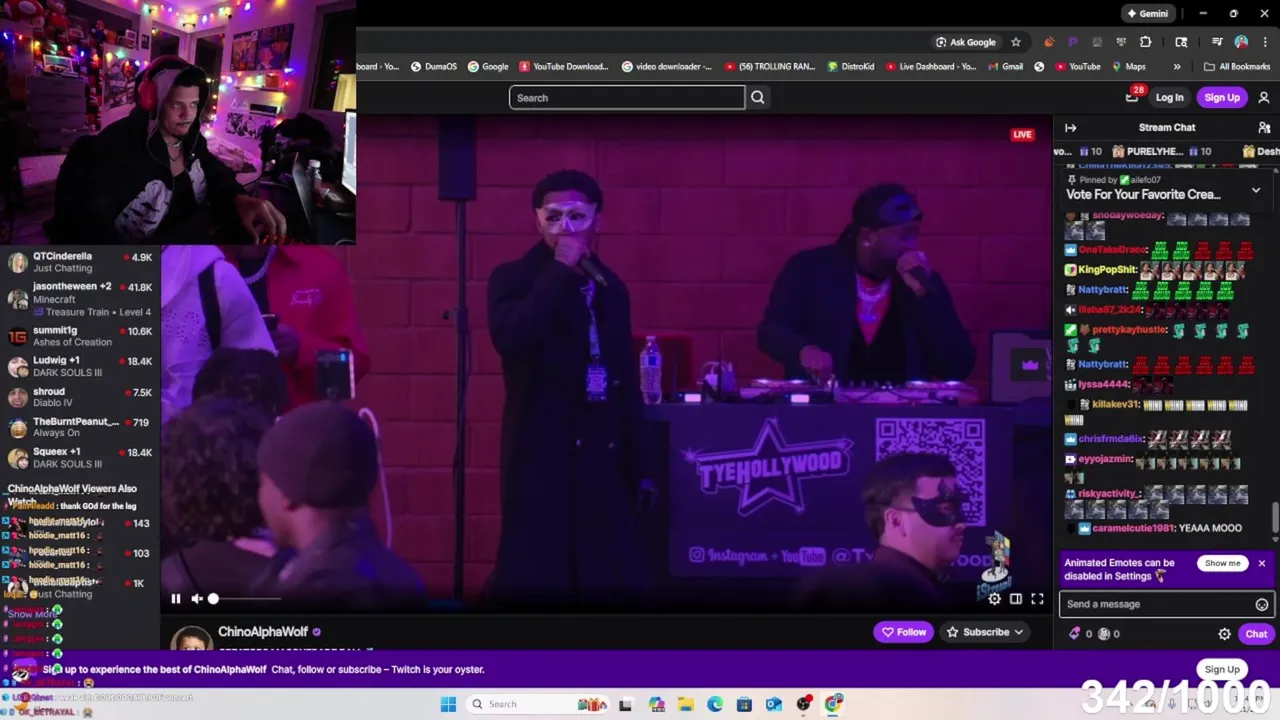Open the jasontheween channel in sidebar

[80, 299]
